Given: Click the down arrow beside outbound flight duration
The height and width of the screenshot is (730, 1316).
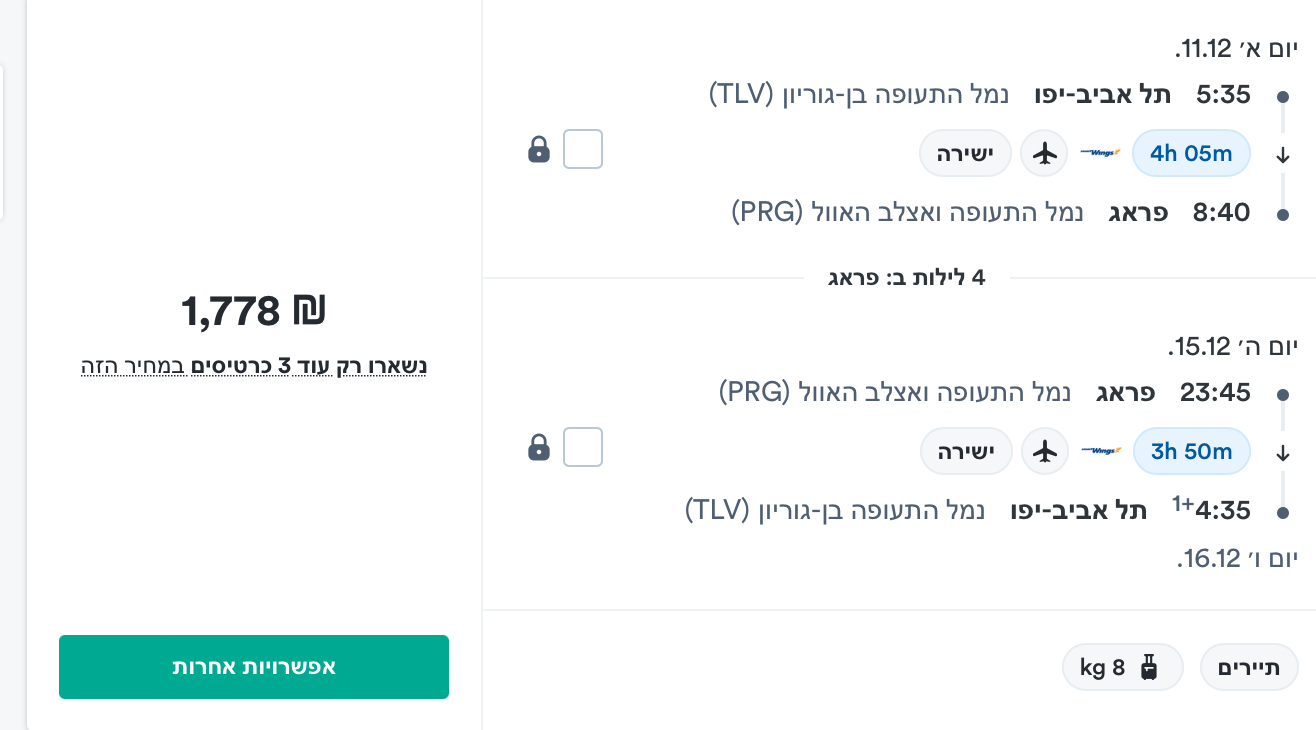Looking at the screenshot, I should click(1284, 155).
